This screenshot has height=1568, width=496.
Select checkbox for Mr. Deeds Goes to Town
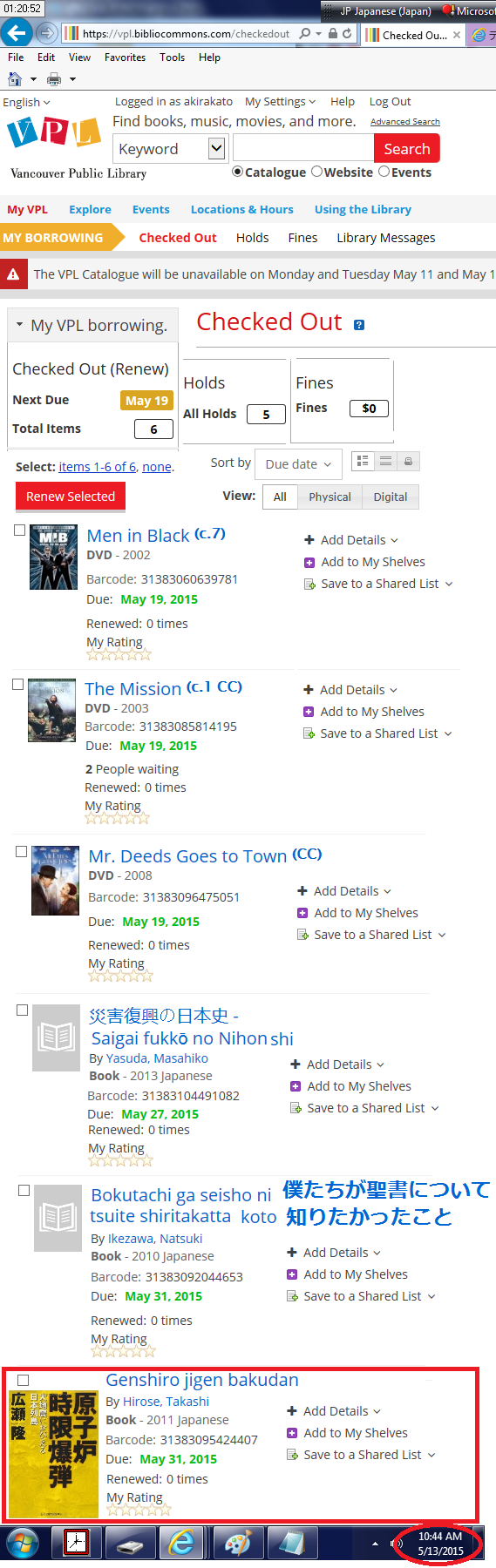[x=22, y=852]
